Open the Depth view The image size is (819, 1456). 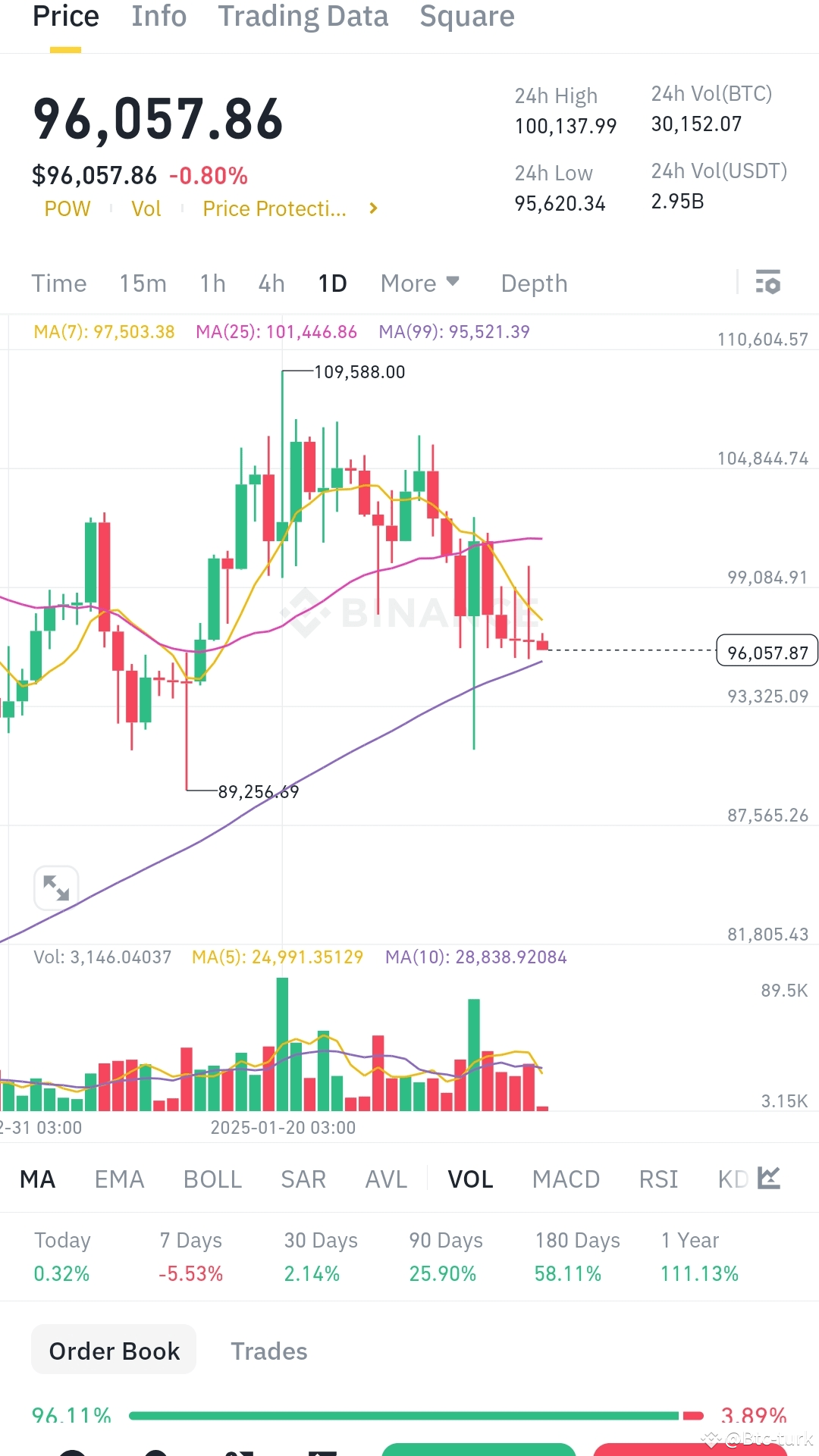534,283
